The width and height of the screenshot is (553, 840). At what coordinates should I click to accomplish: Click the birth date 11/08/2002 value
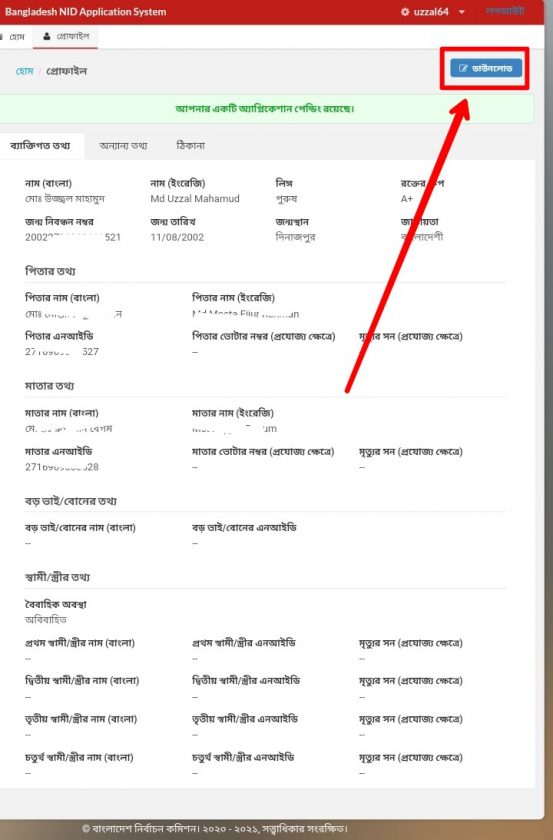(177, 237)
